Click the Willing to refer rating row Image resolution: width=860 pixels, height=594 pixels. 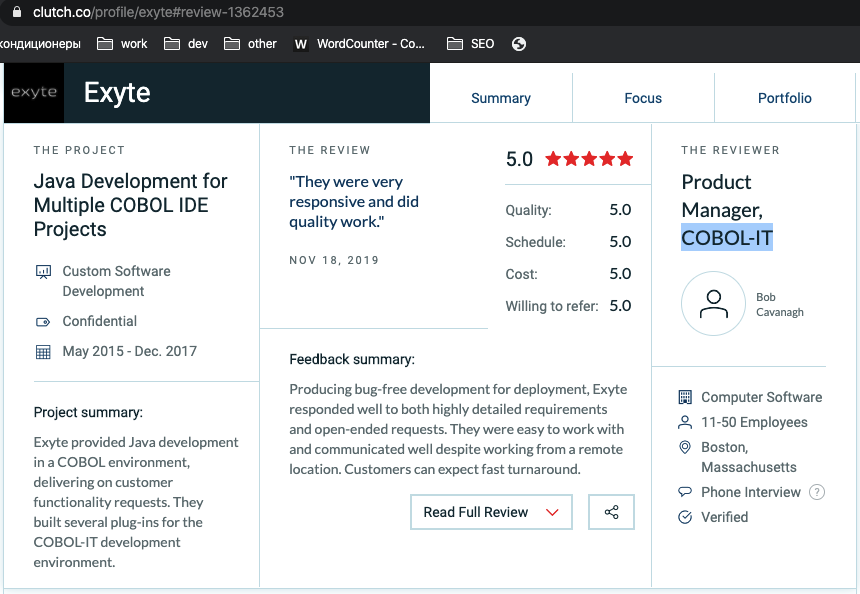568,306
